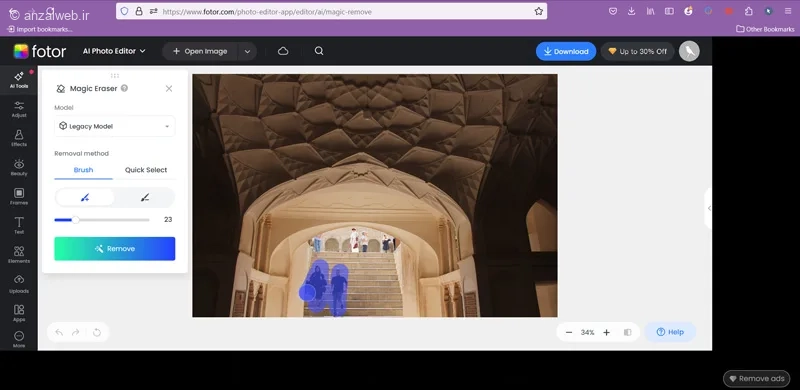Click the blue Download button
This screenshot has width=800, height=390.
click(566, 51)
